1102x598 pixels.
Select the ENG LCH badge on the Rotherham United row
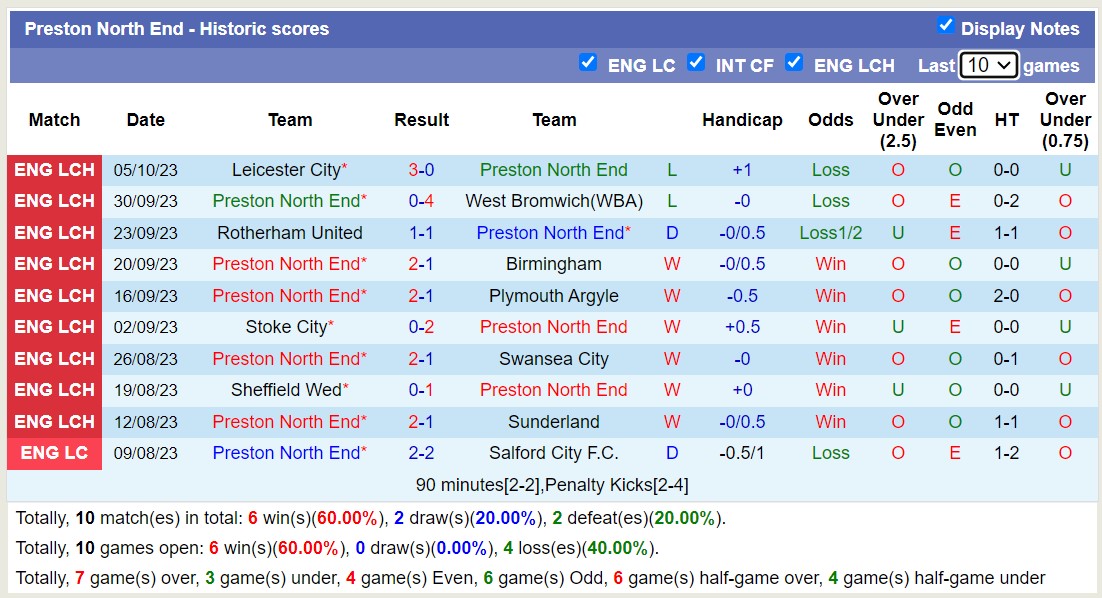tap(54, 232)
